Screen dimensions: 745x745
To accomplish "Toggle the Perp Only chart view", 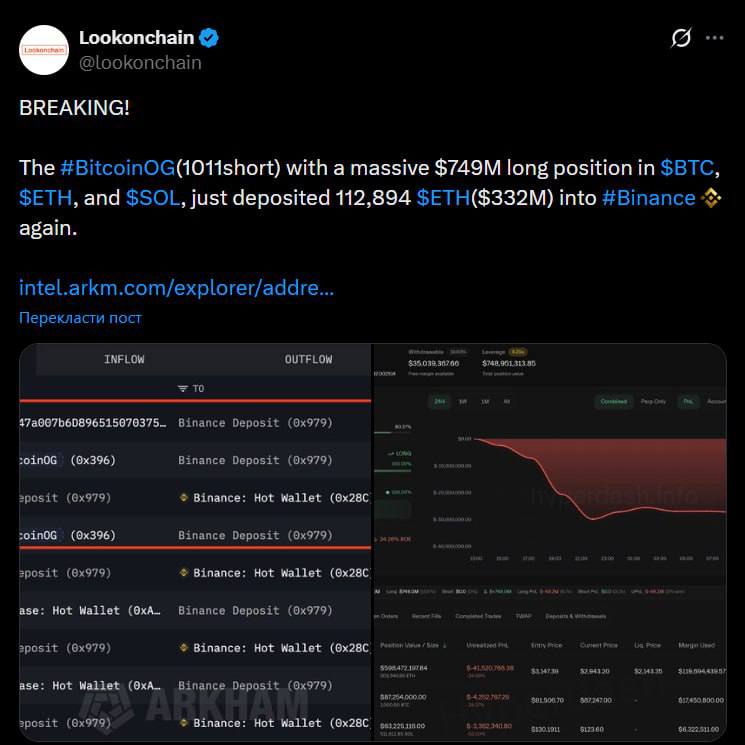I will (x=653, y=402).
